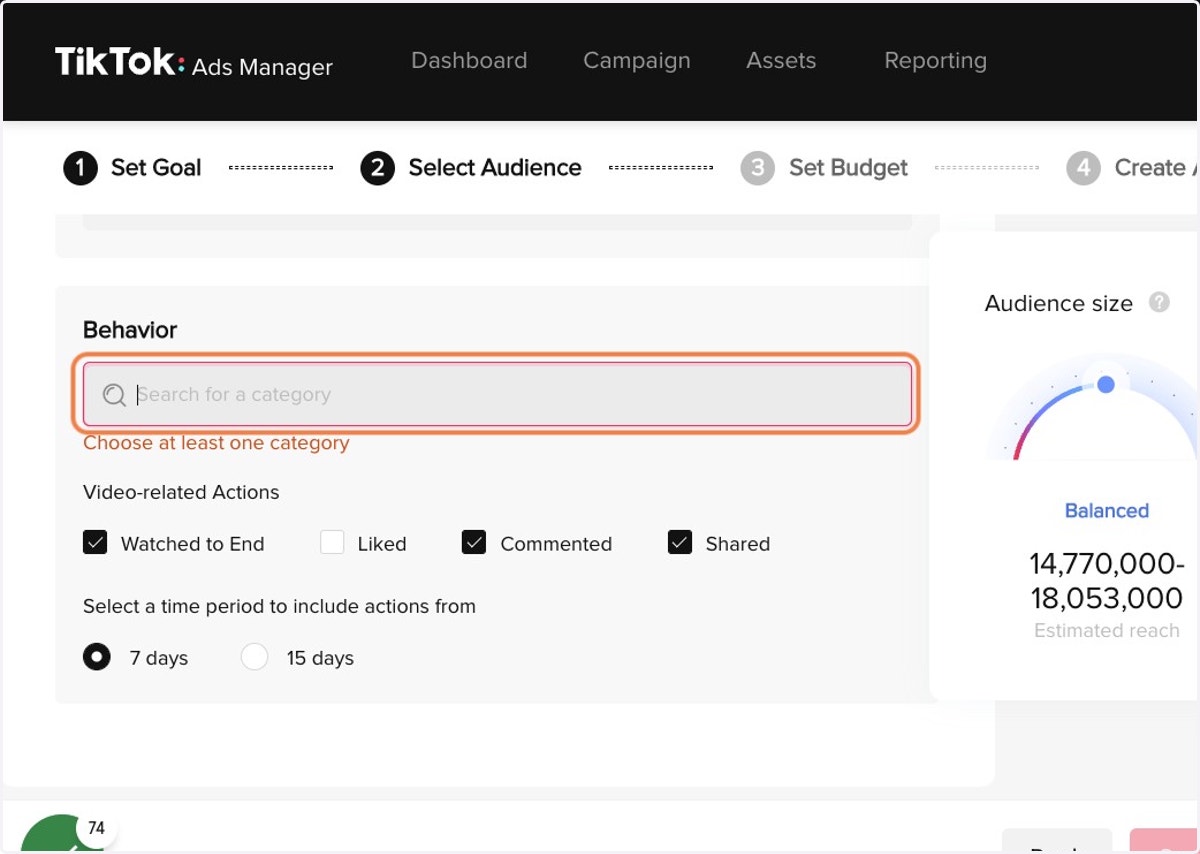Click the Audience size gauge indicator dot
Image resolution: width=1200 pixels, height=854 pixels.
(x=1106, y=384)
